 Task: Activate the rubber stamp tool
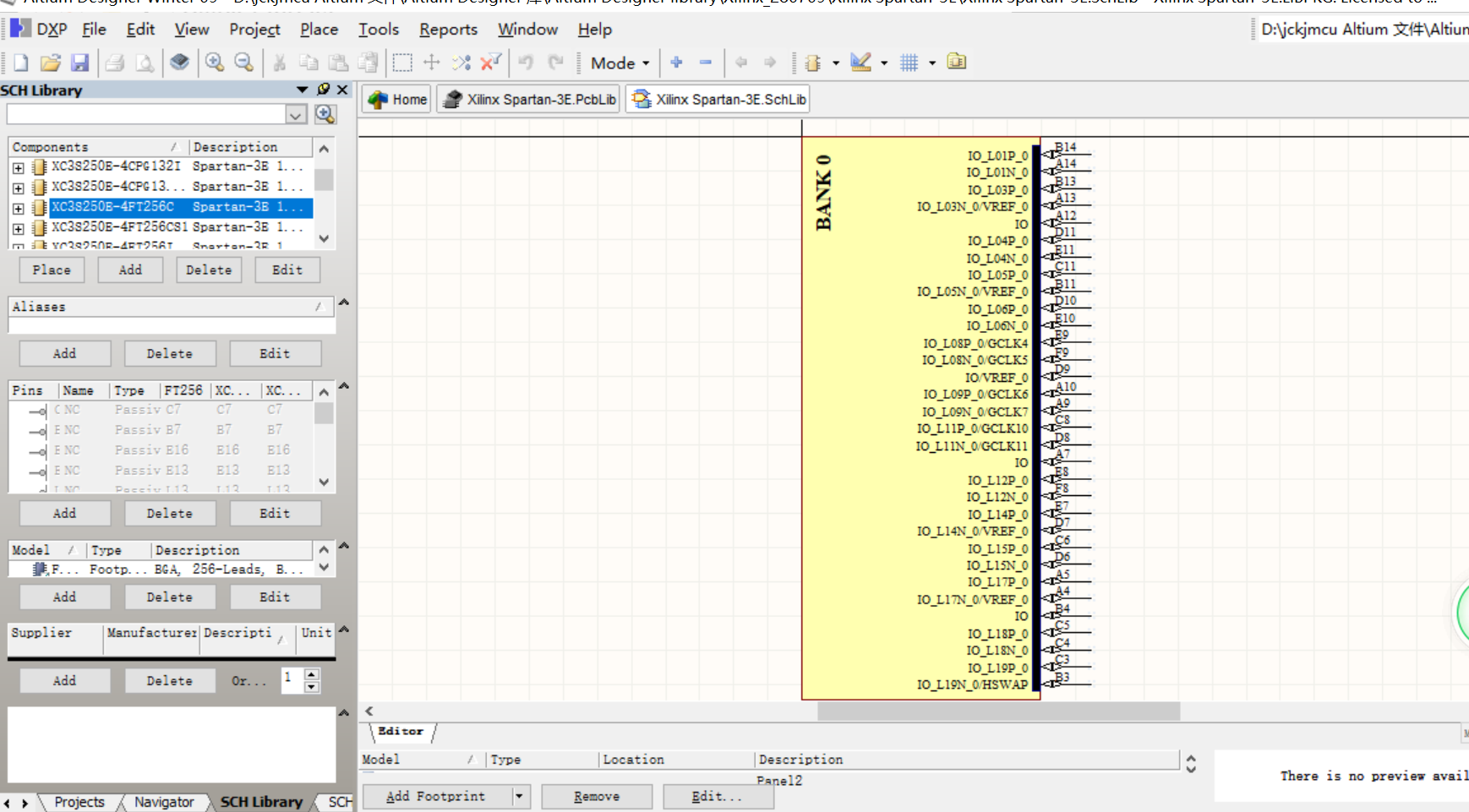[369, 63]
